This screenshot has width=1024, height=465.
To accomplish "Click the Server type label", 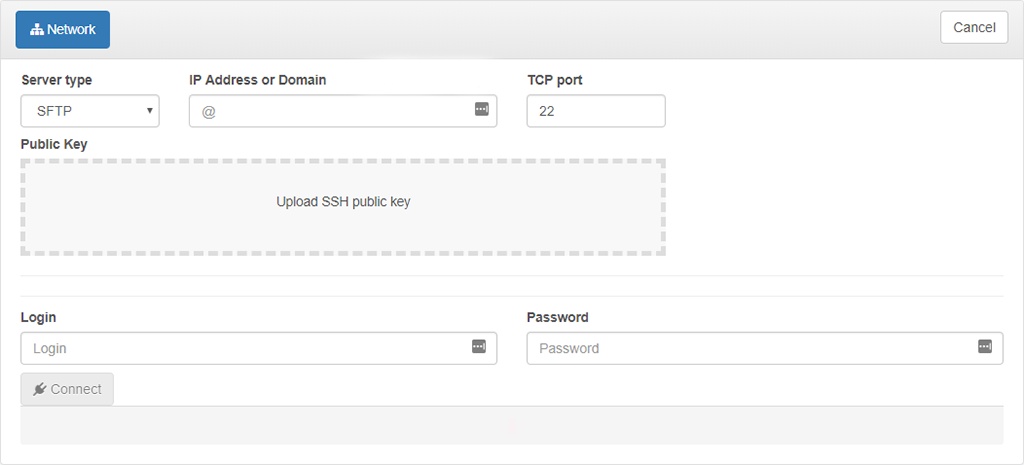I will click(56, 80).
